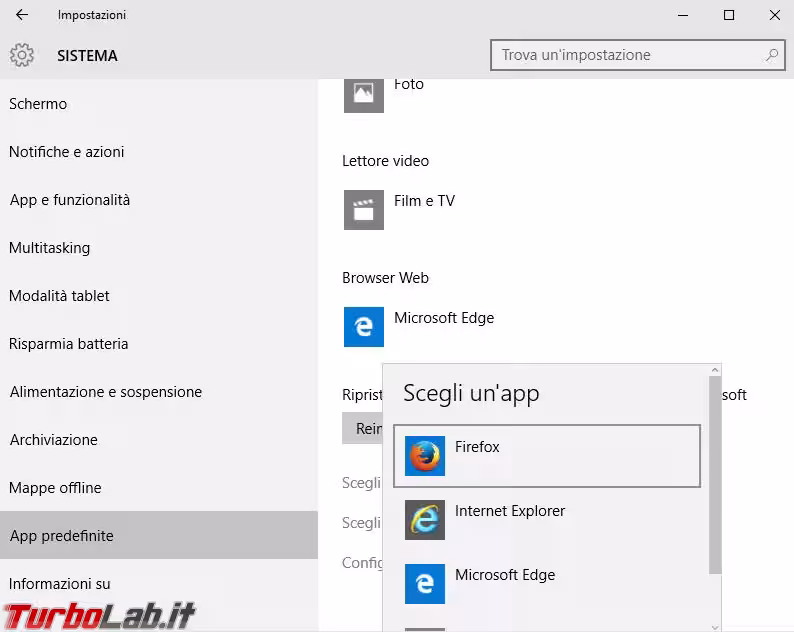The width and height of the screenshot is (794, 632).
Task: Open Mappe offline settings
Action: [158, 488]
